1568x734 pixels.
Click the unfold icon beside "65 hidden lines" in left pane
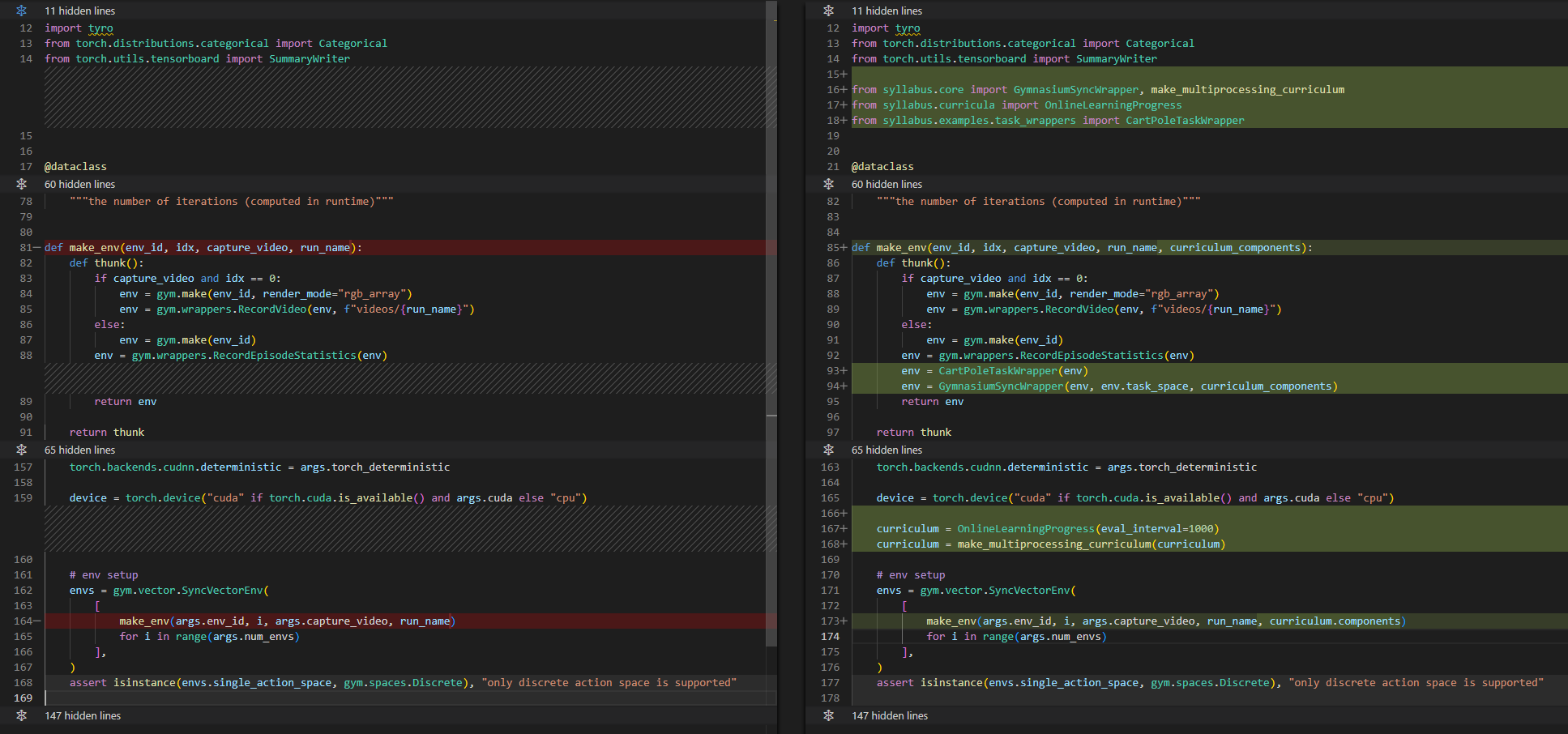click(22, 450)
